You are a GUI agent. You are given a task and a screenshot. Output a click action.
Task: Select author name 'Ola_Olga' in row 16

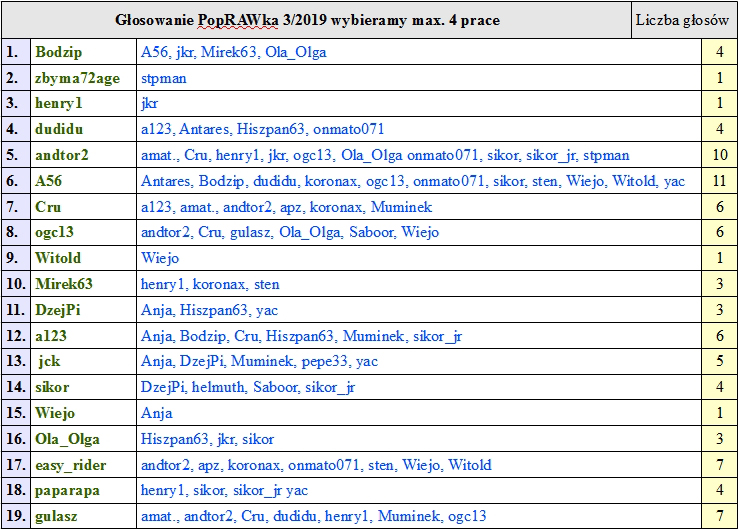click(67, 439)
